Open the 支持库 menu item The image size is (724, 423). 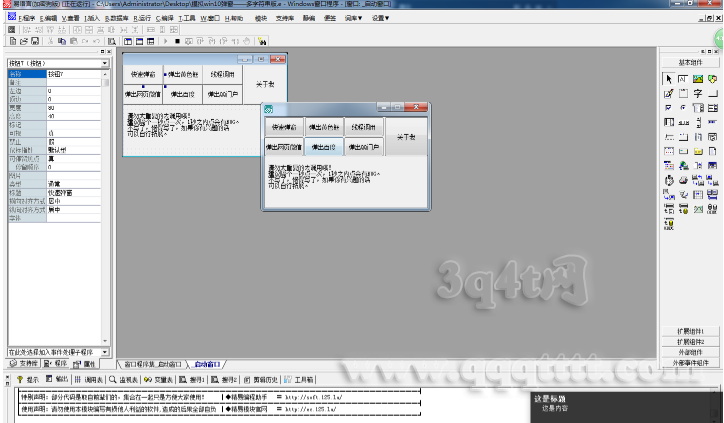tap(285, 18)
